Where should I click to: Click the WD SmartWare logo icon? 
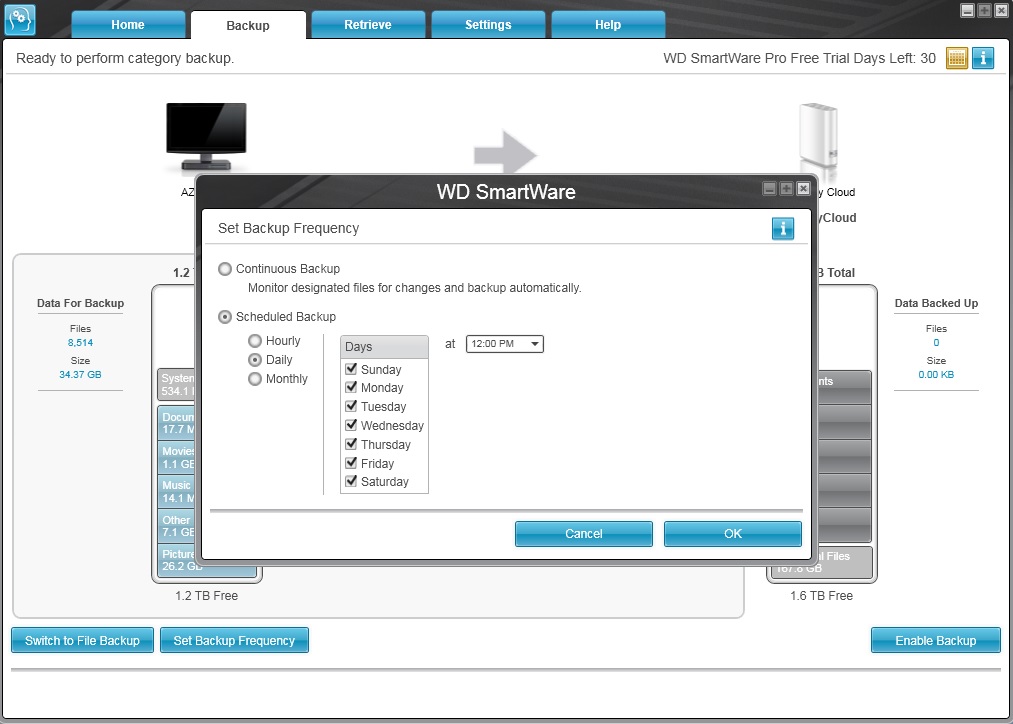tap(19, 19)
